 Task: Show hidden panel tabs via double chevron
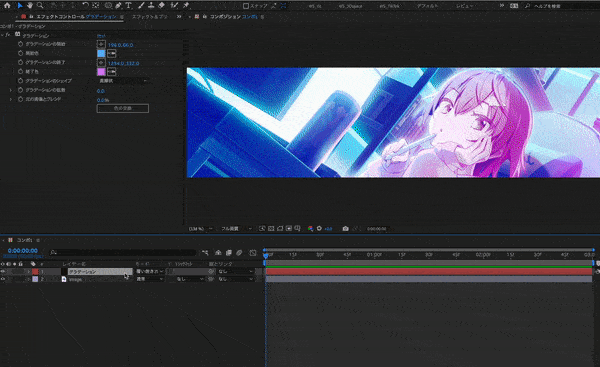(179, 17)
